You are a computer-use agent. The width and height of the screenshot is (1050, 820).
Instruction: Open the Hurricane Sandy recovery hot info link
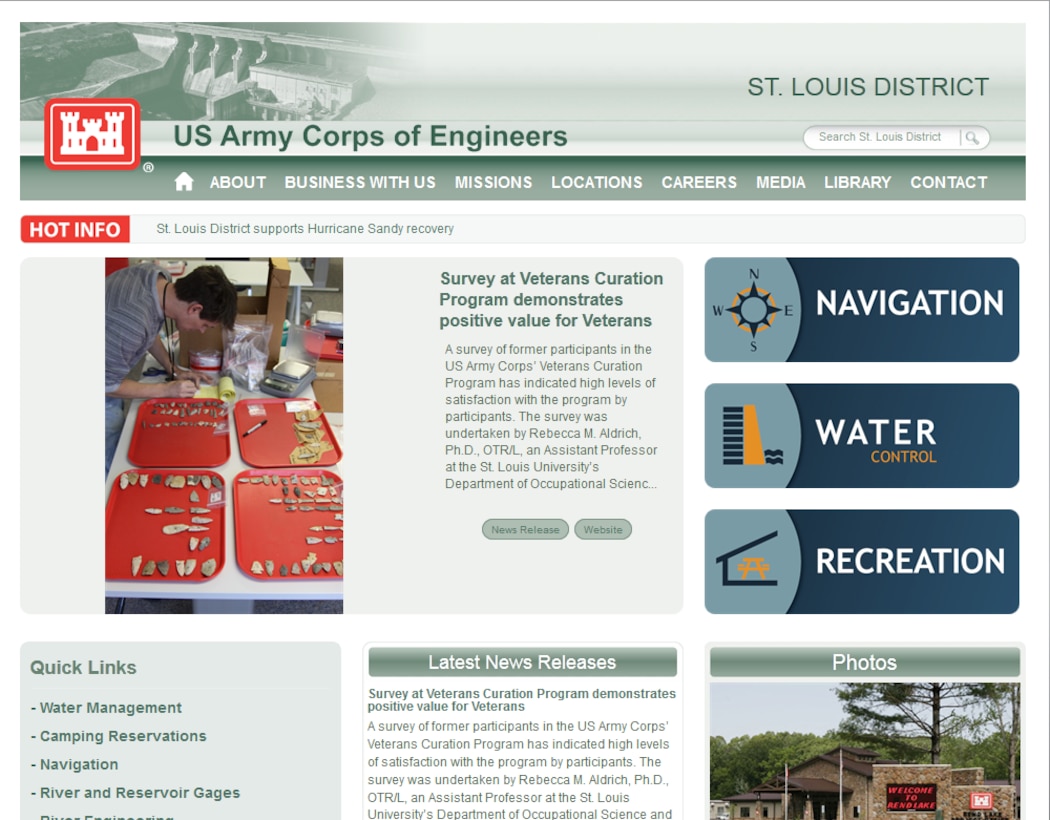(305, 229)
